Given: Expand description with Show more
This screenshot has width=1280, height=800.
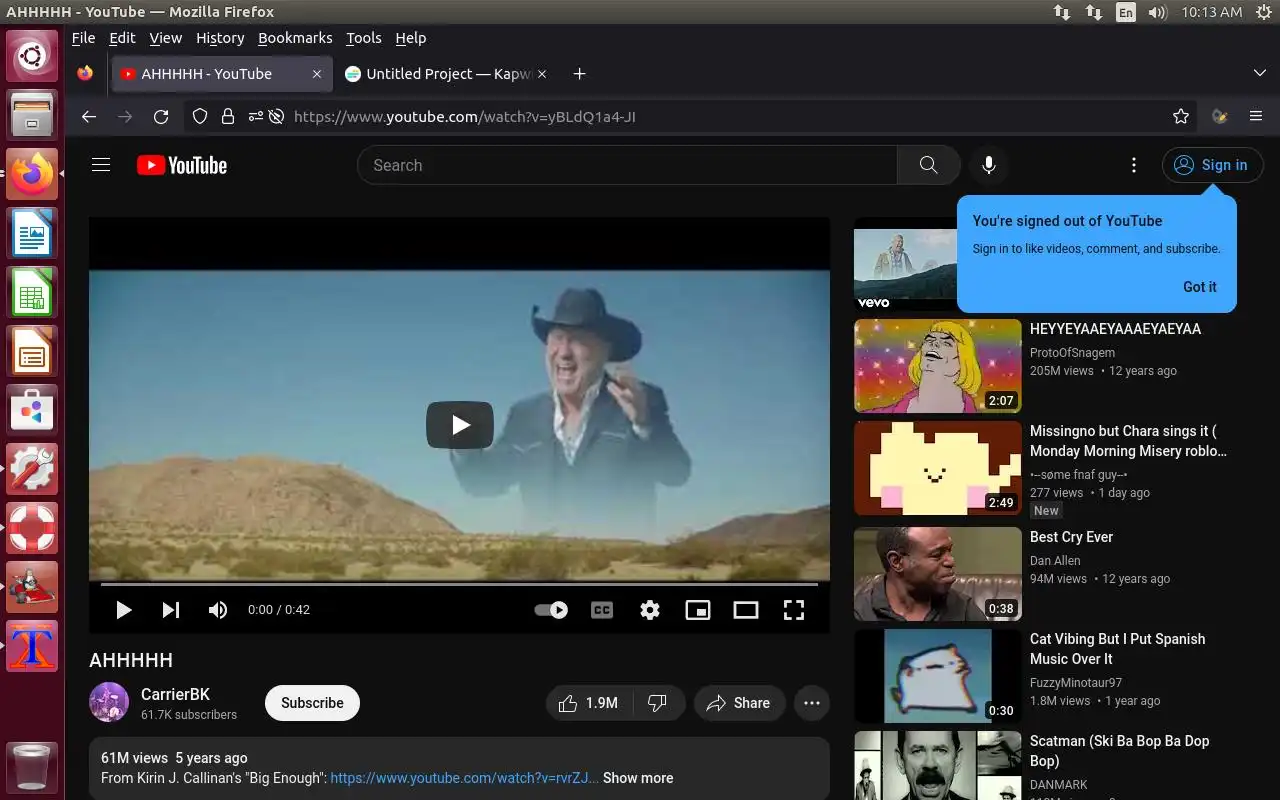Looking at the screenshot, I should pyautogui.click(x=638, y=778).
